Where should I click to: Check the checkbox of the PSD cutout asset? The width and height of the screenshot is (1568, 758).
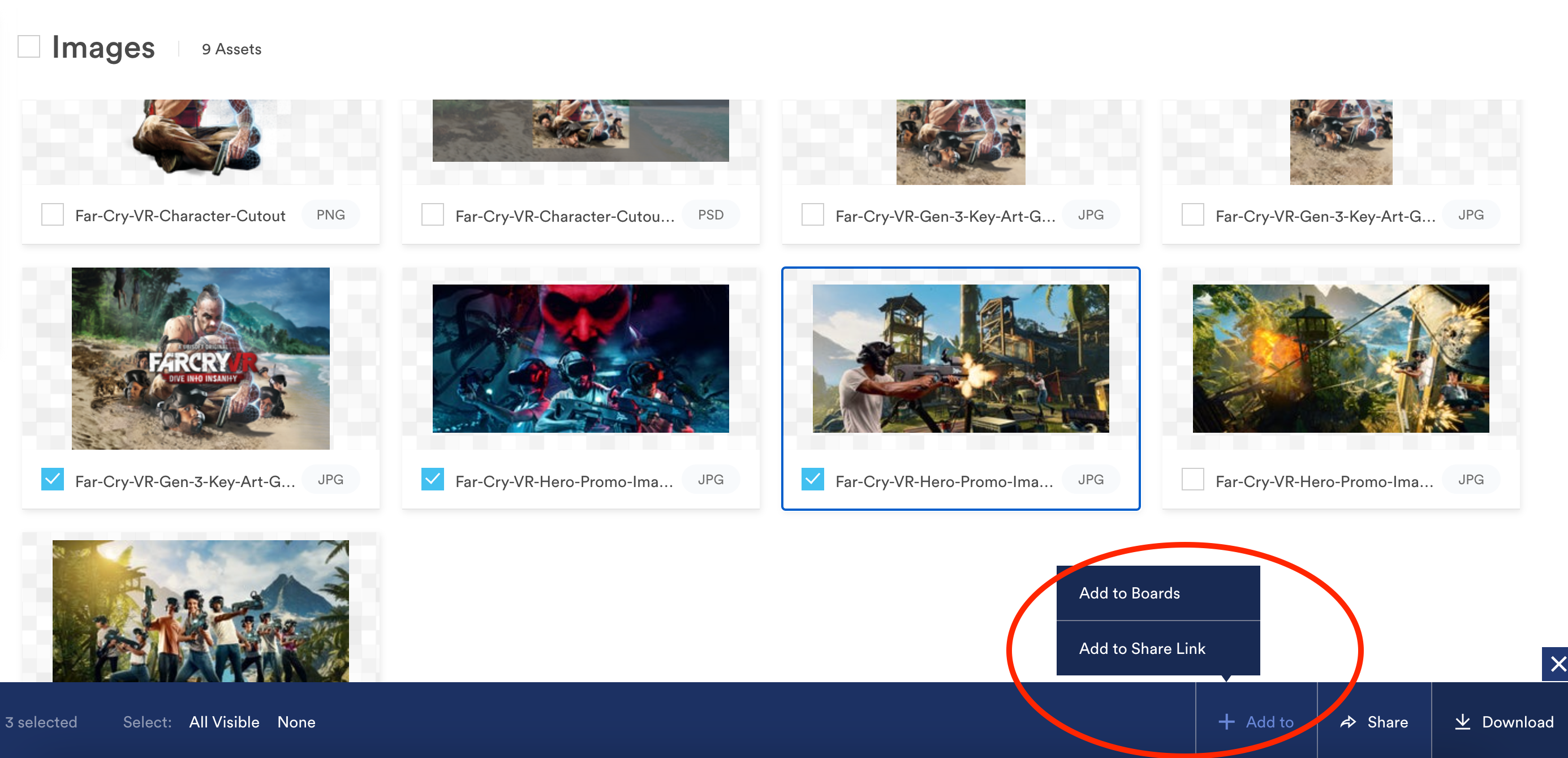432,215
